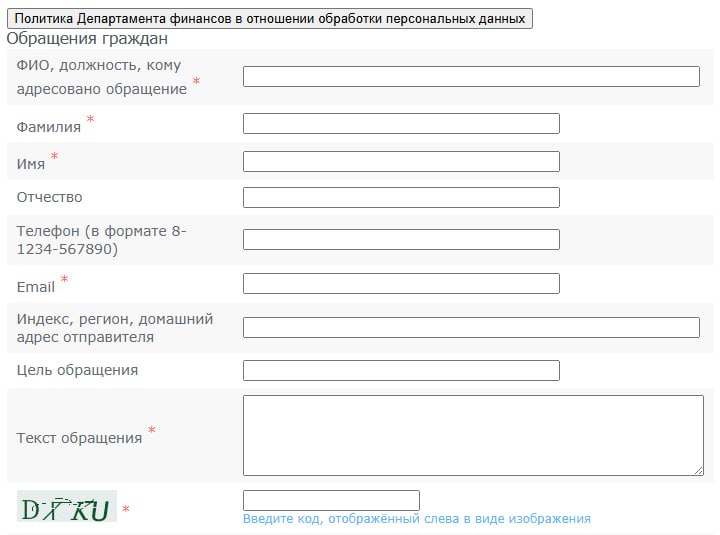Click the red asterisk beside captcha
720x535 pixels.
[126, 509]
